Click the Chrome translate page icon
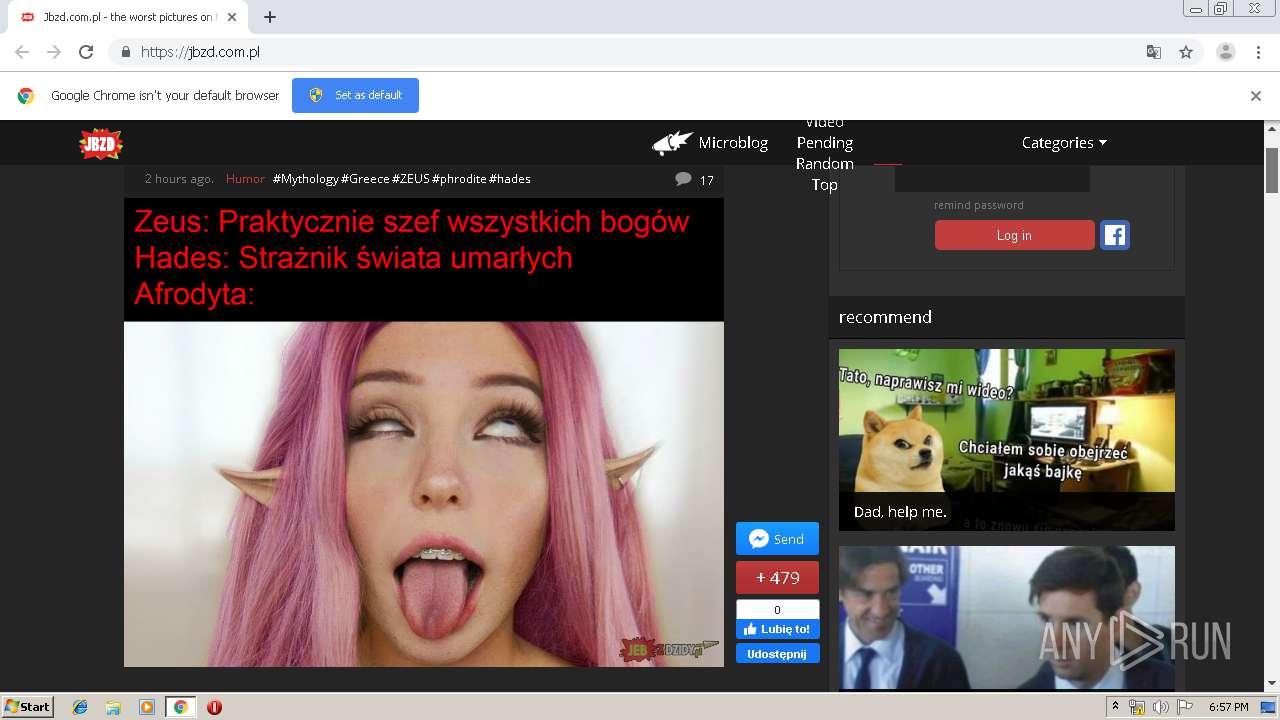Viewport: 1280px width, 720px height. pos(1153,52)
